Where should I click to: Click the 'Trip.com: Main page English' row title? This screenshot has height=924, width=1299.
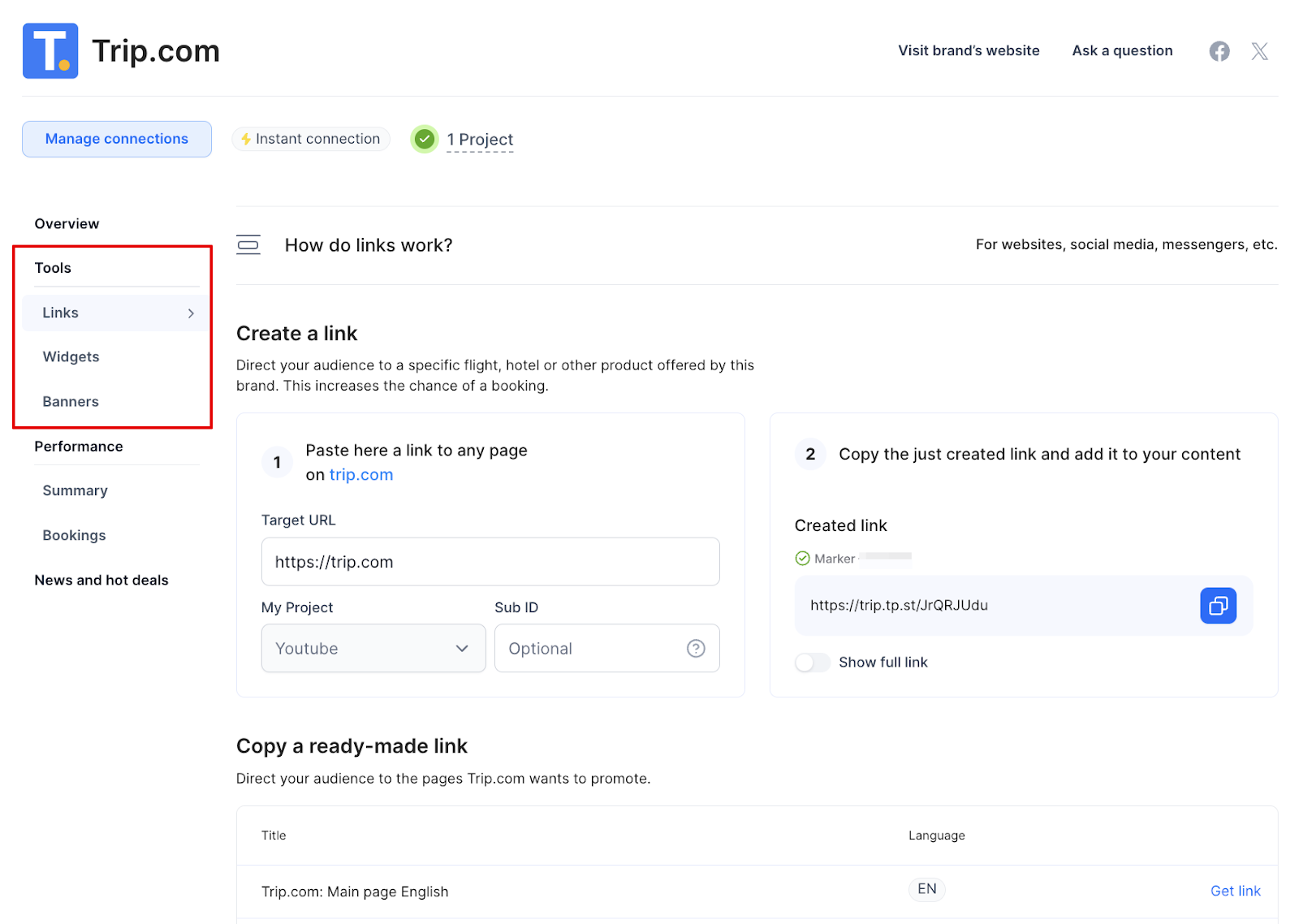point(355,892)
